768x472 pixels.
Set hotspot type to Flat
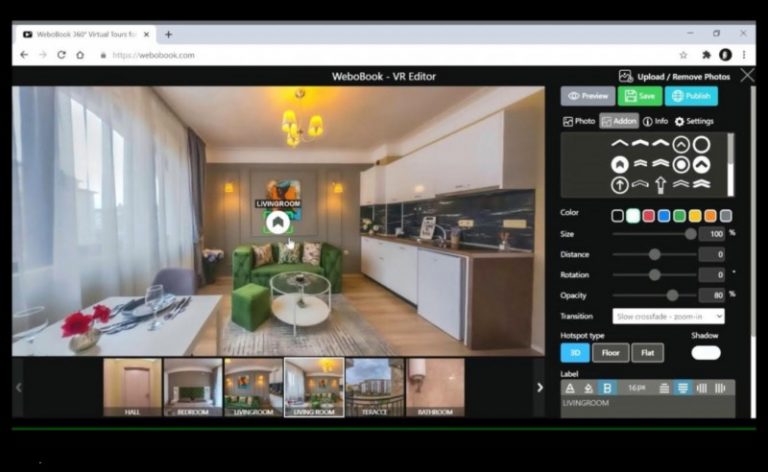point(648,353)
